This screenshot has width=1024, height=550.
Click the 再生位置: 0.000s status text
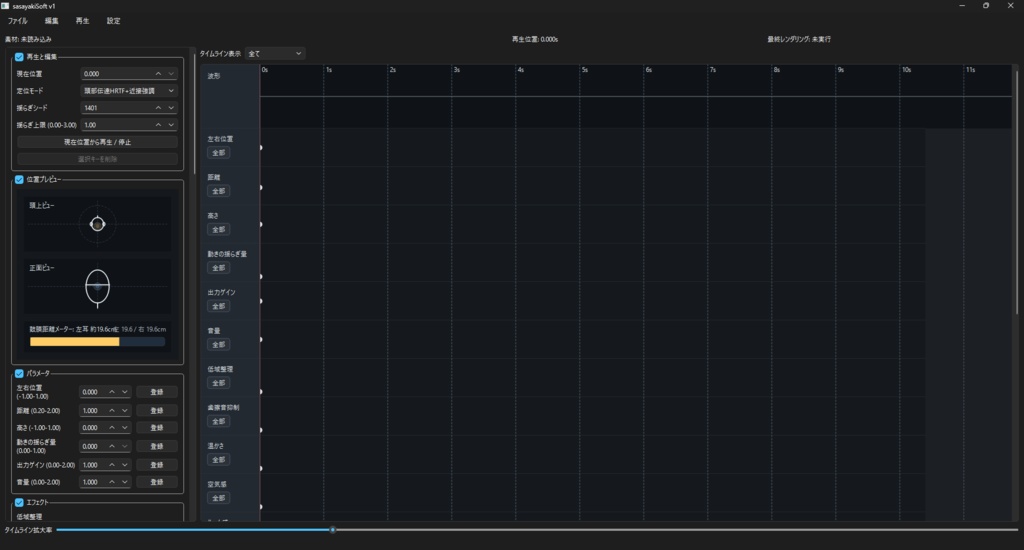(535, 39)
